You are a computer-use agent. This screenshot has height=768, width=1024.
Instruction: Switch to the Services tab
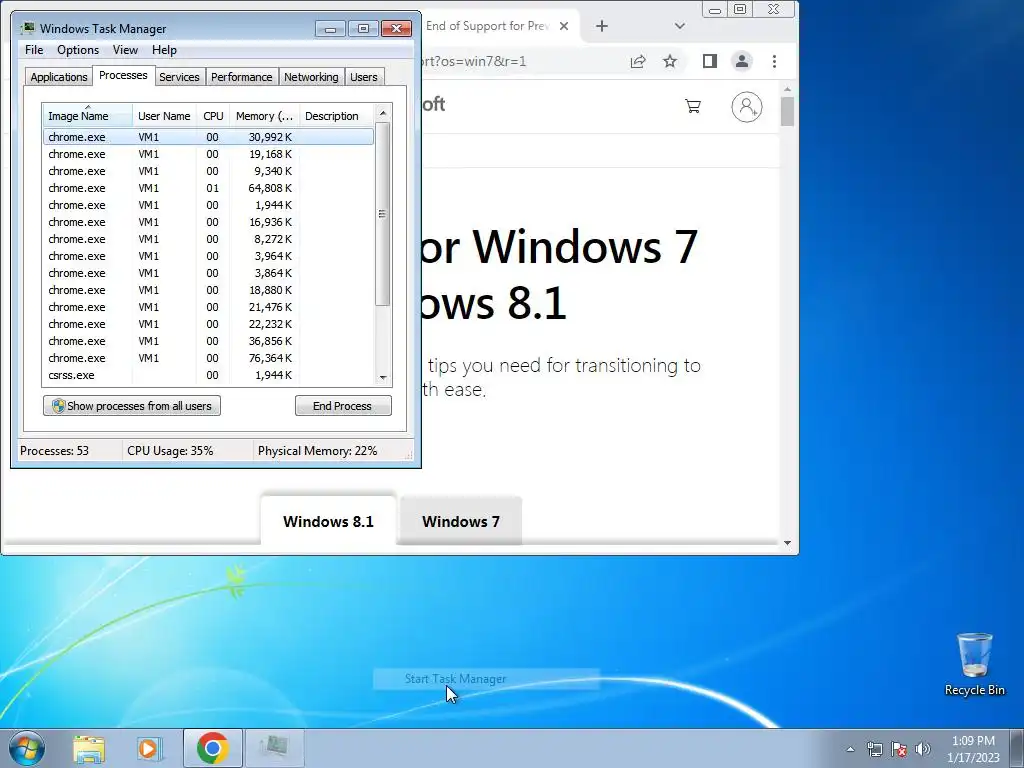point(180,77)
